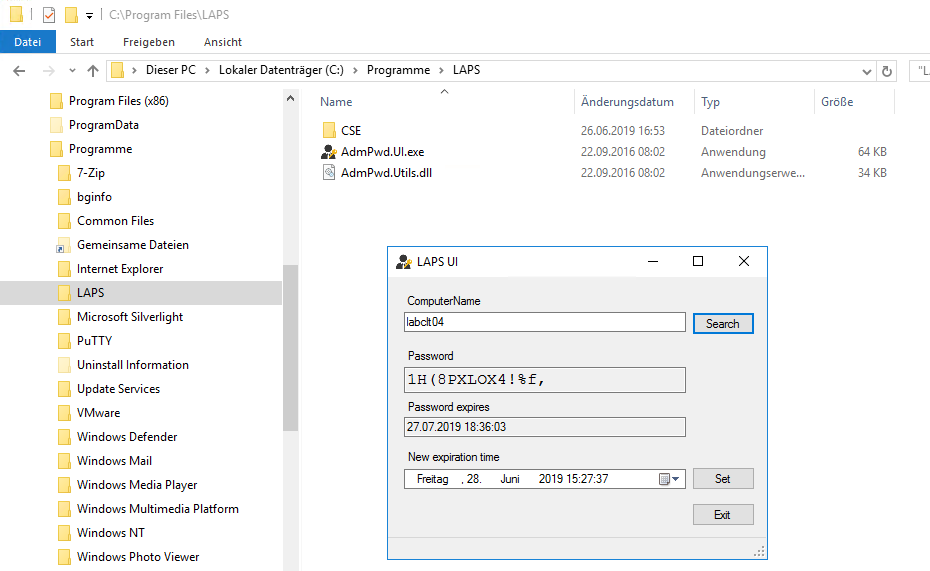Click the LAPS UI title bar icon
Viewport: 930px width, 571px height.
click(404, 262)
